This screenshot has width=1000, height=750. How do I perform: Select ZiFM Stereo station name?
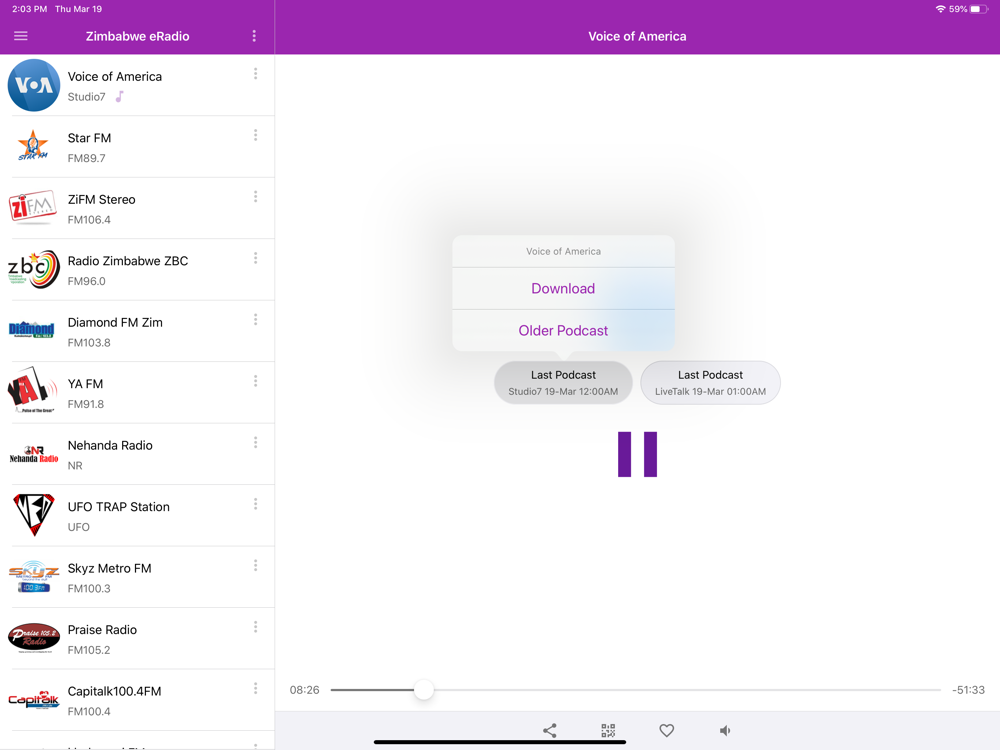101,200
